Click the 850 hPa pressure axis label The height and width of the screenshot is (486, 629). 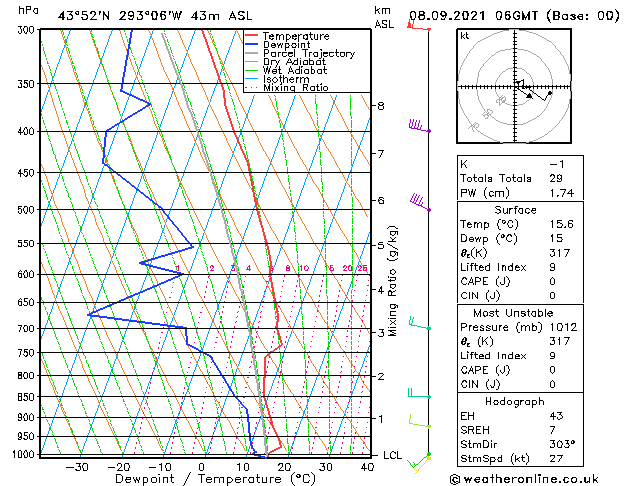coord(28,397)
